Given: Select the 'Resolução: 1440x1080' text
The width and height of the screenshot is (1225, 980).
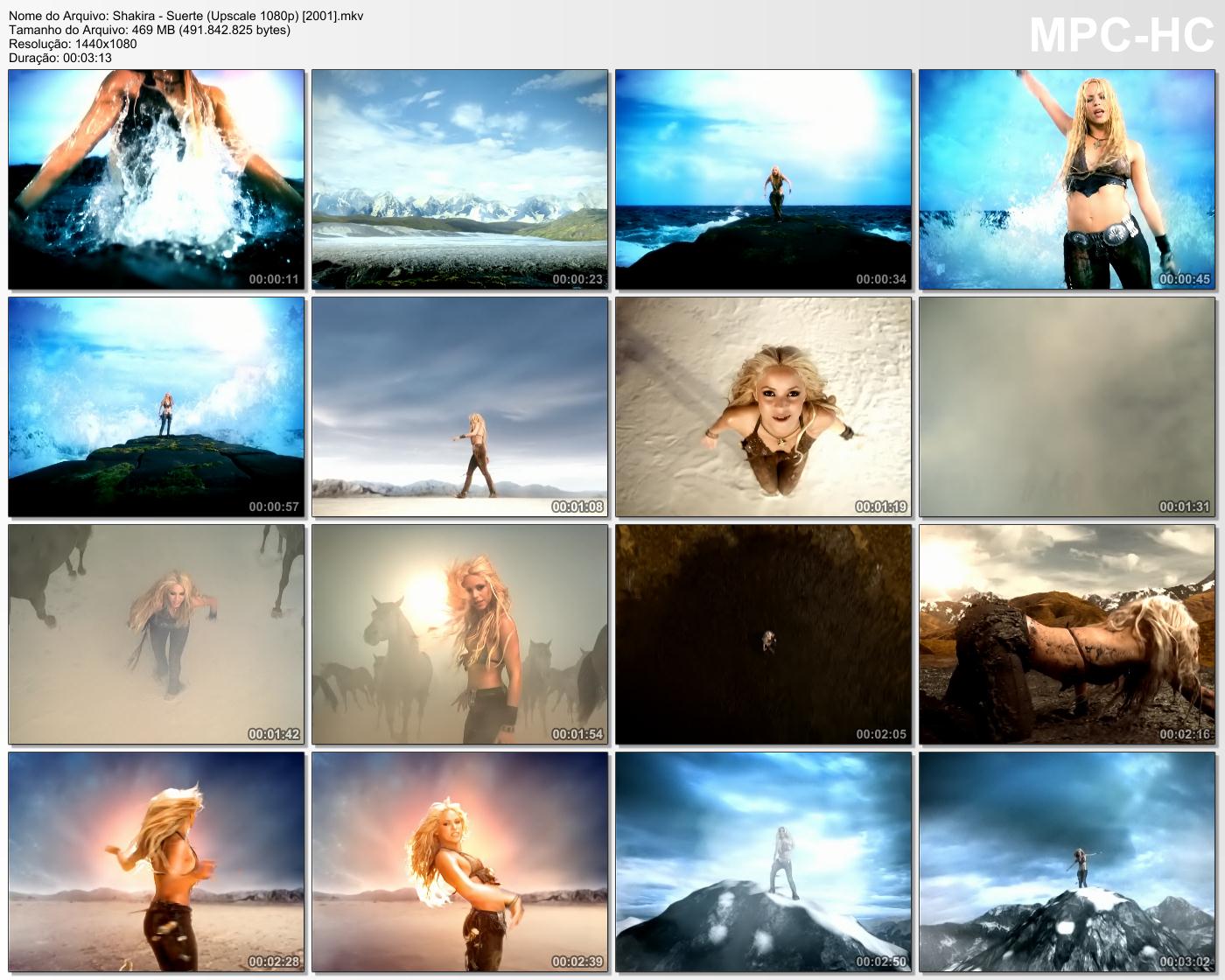Looking at the screenshot, I should point(73,44).
